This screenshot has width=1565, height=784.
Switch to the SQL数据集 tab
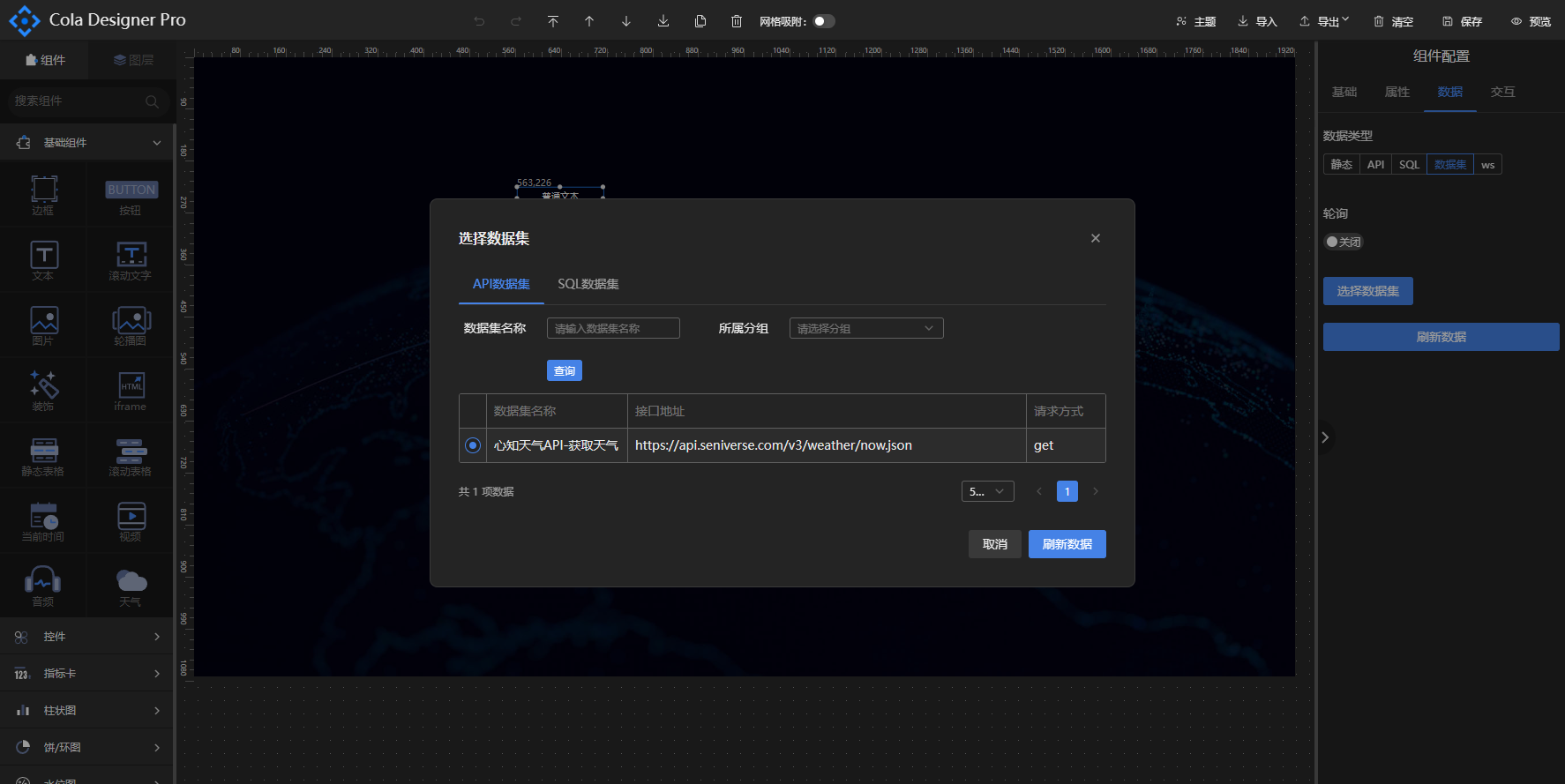point(588,284)
